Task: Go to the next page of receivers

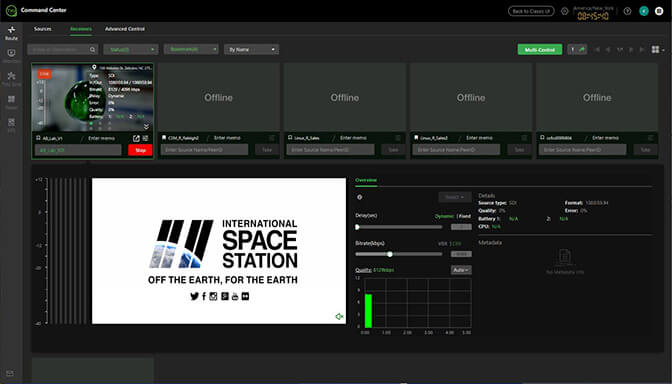Action: tap(631, 50)
